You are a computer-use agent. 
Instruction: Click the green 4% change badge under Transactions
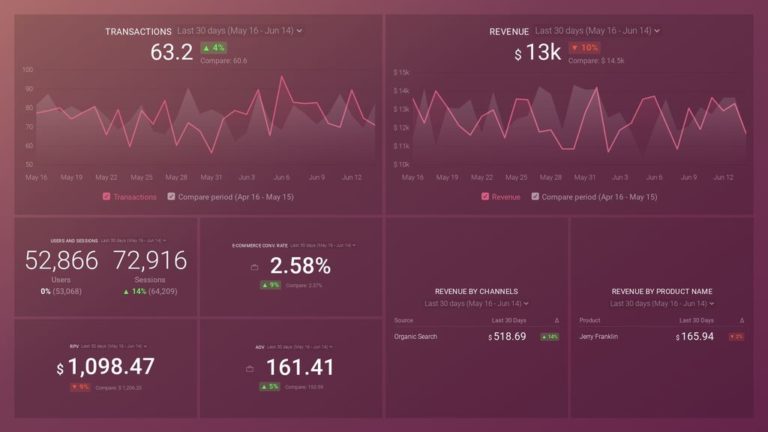pos(214,47)
